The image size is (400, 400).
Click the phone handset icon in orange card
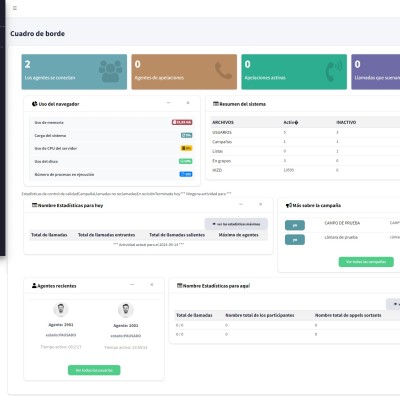coord(223,71)
